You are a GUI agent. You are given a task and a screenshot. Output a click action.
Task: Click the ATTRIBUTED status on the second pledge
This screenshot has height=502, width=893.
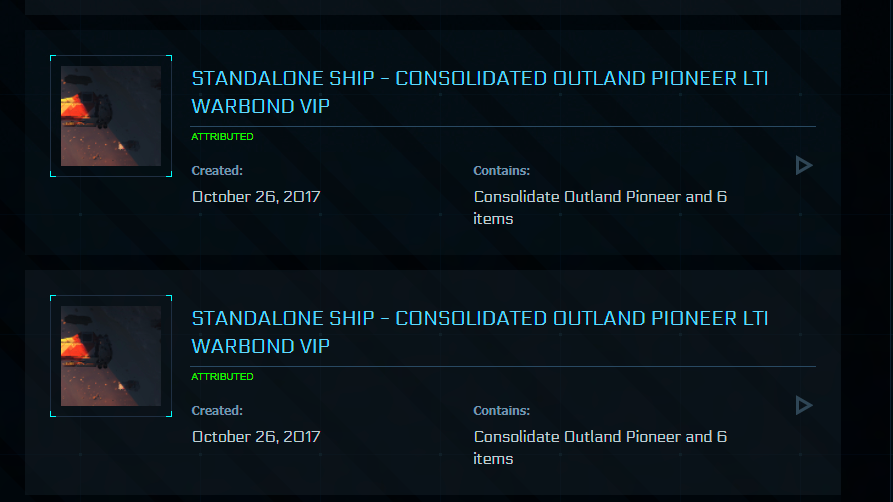222,377
